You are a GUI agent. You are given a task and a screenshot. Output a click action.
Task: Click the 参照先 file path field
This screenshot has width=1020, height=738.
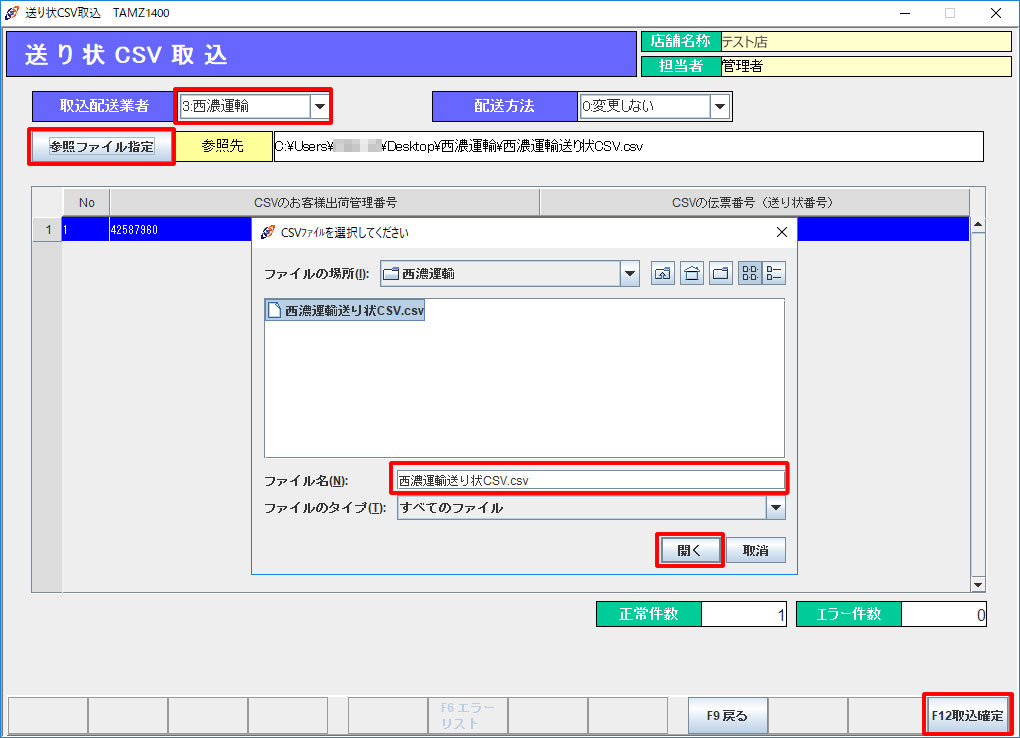click(x=628, y=146)
